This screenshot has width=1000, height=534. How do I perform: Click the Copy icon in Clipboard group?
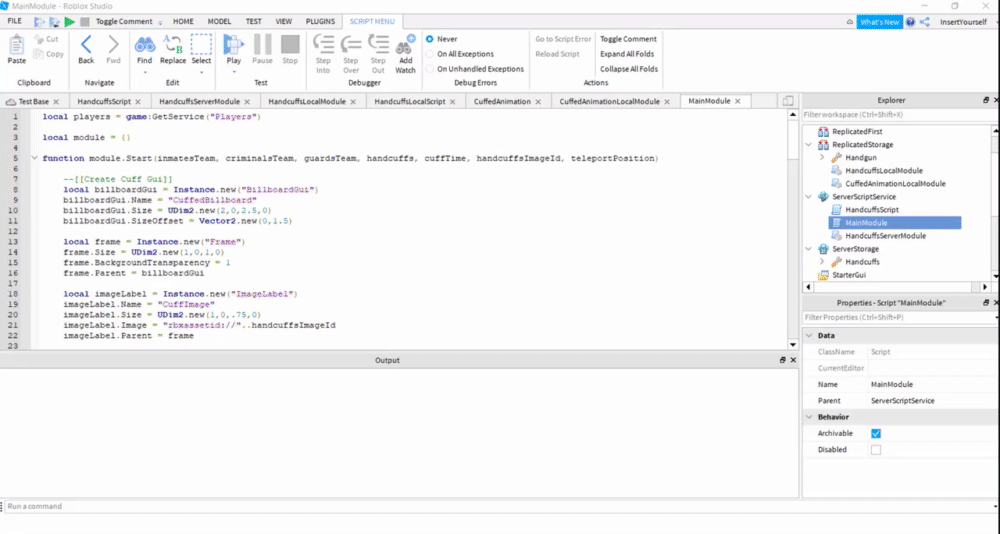pyautogui.click(x=38, y=54)
